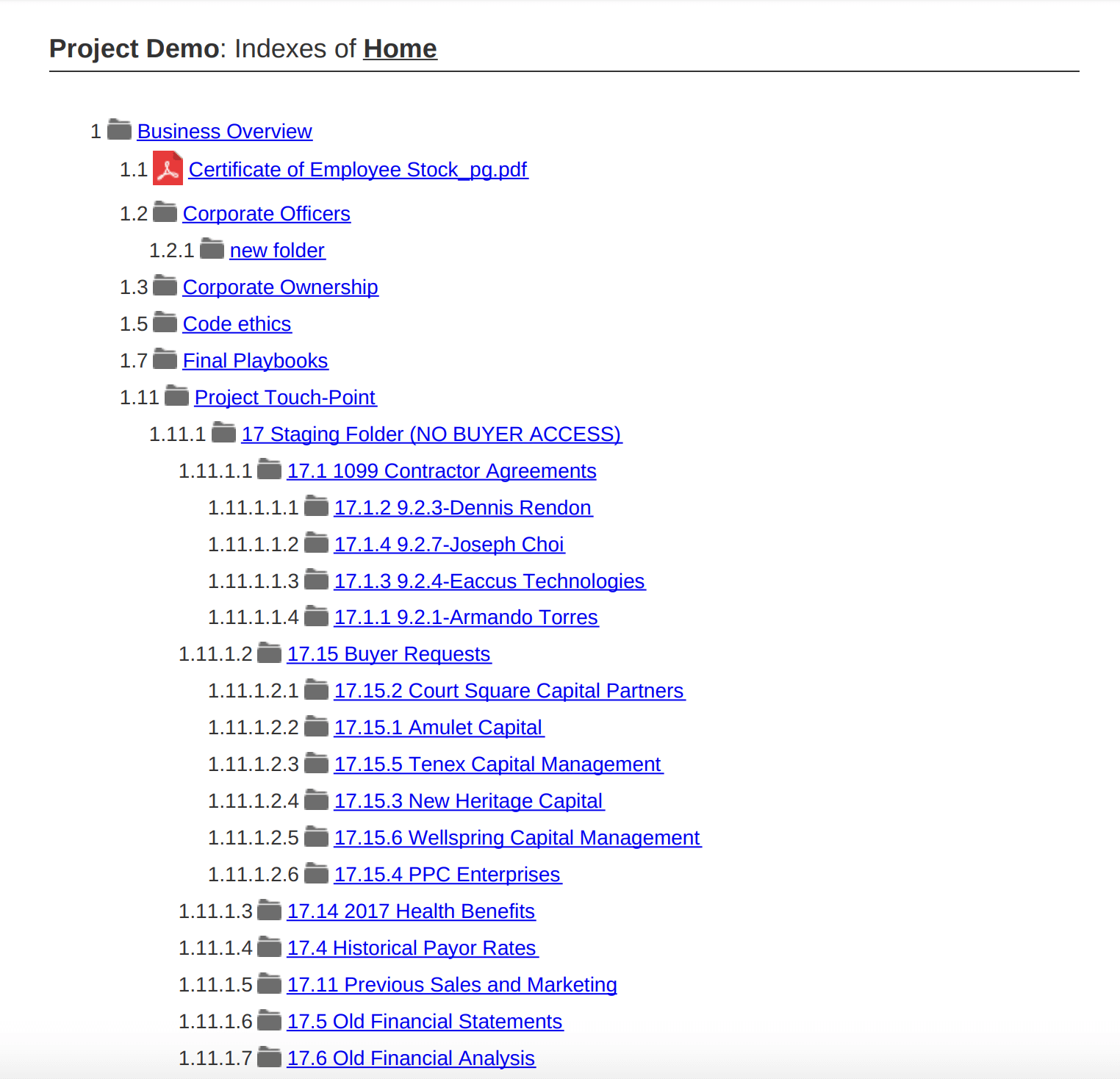Open the new folder link under Corporate Officers

pyautogui.click(x=276, y=251)
